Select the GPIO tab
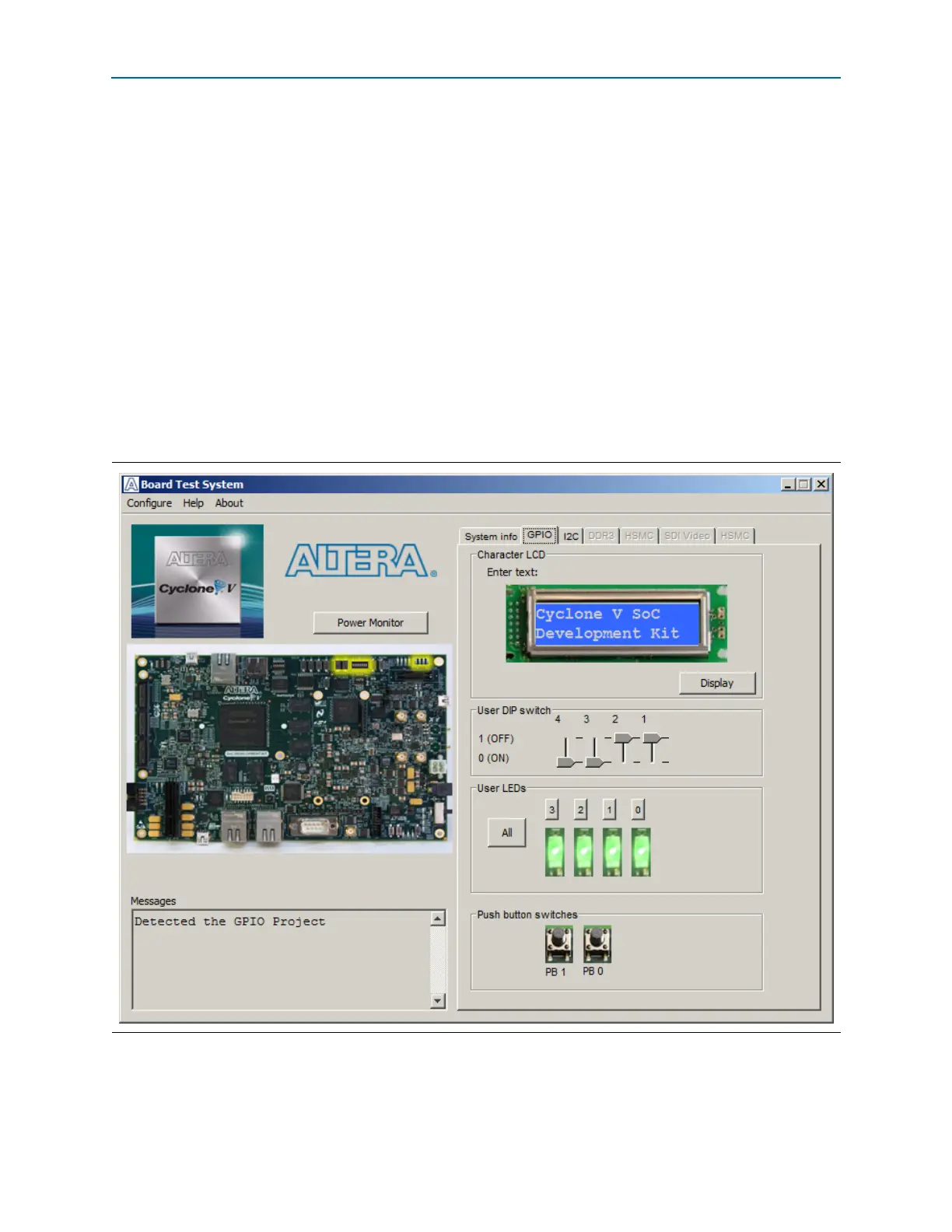Image resolution: width=952 pixels, height=1232 pixels. point(540,535)
